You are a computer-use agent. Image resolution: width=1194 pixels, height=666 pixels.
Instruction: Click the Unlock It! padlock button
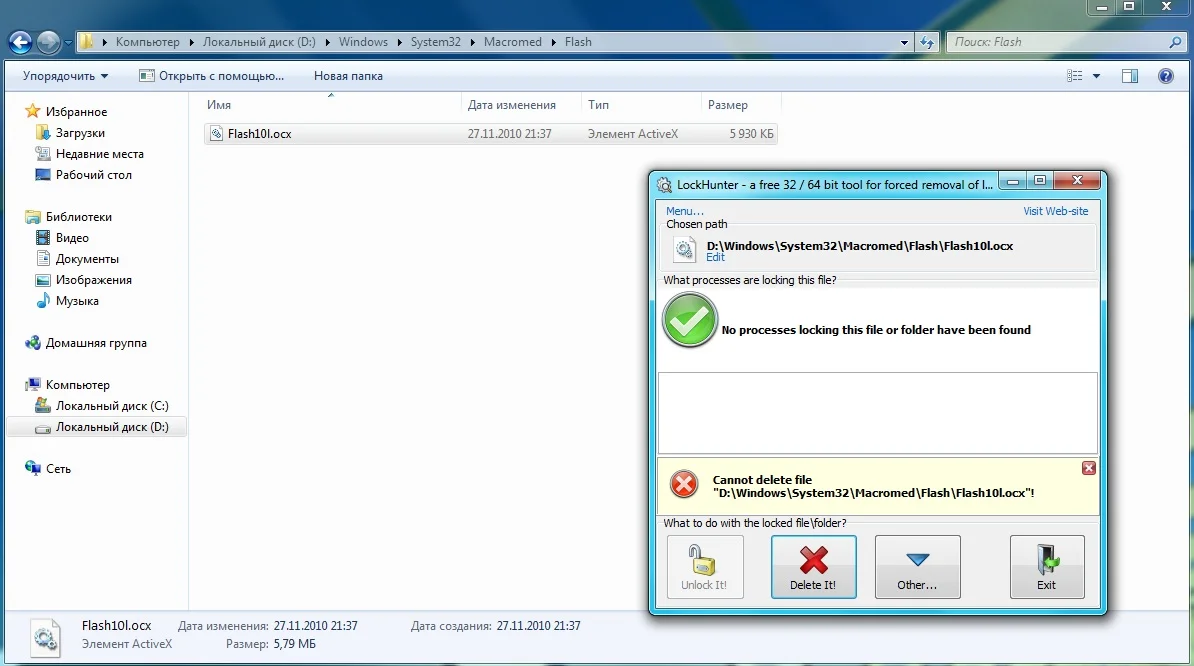coord(704,566)
